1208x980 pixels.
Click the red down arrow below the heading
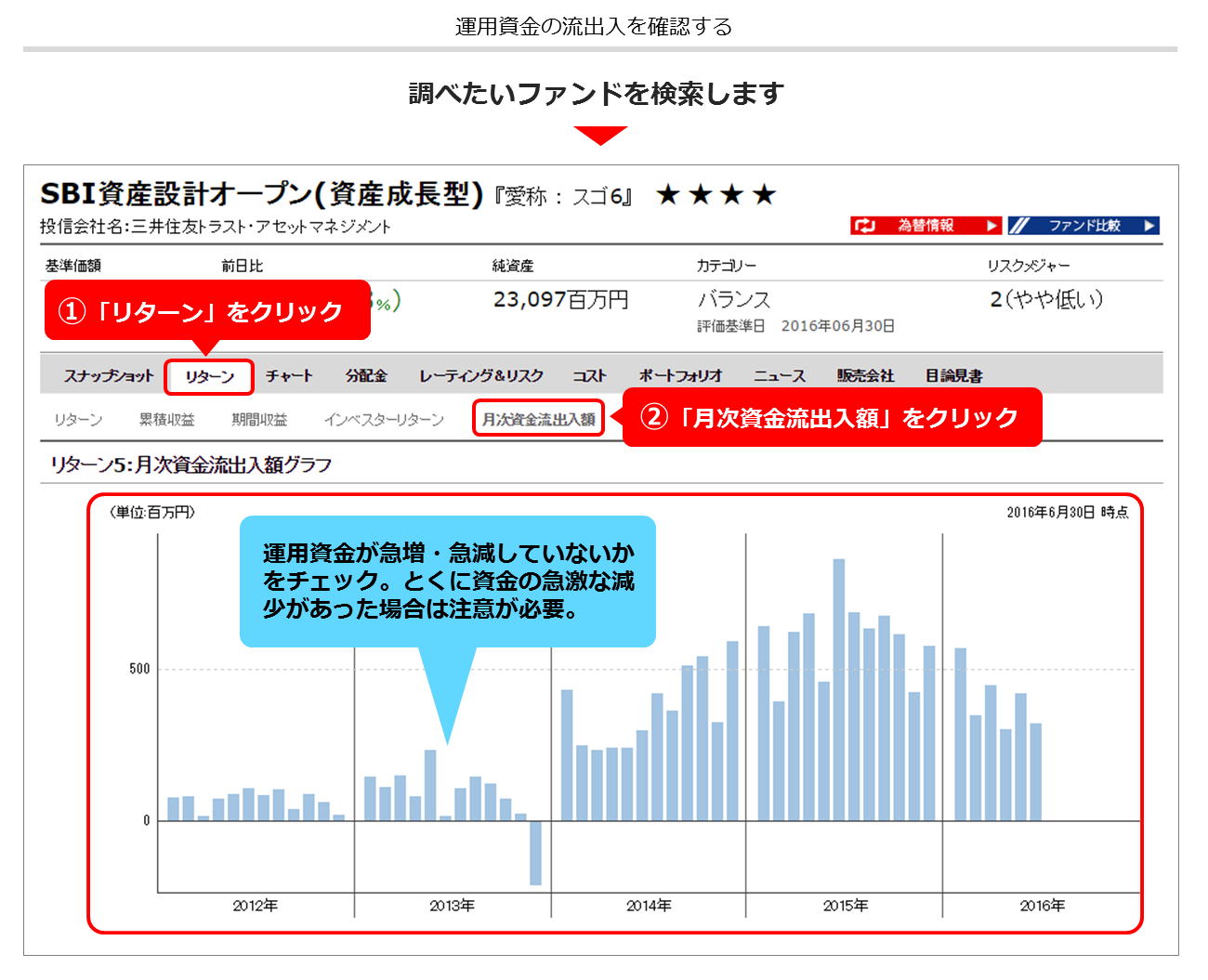pos(600,136)
